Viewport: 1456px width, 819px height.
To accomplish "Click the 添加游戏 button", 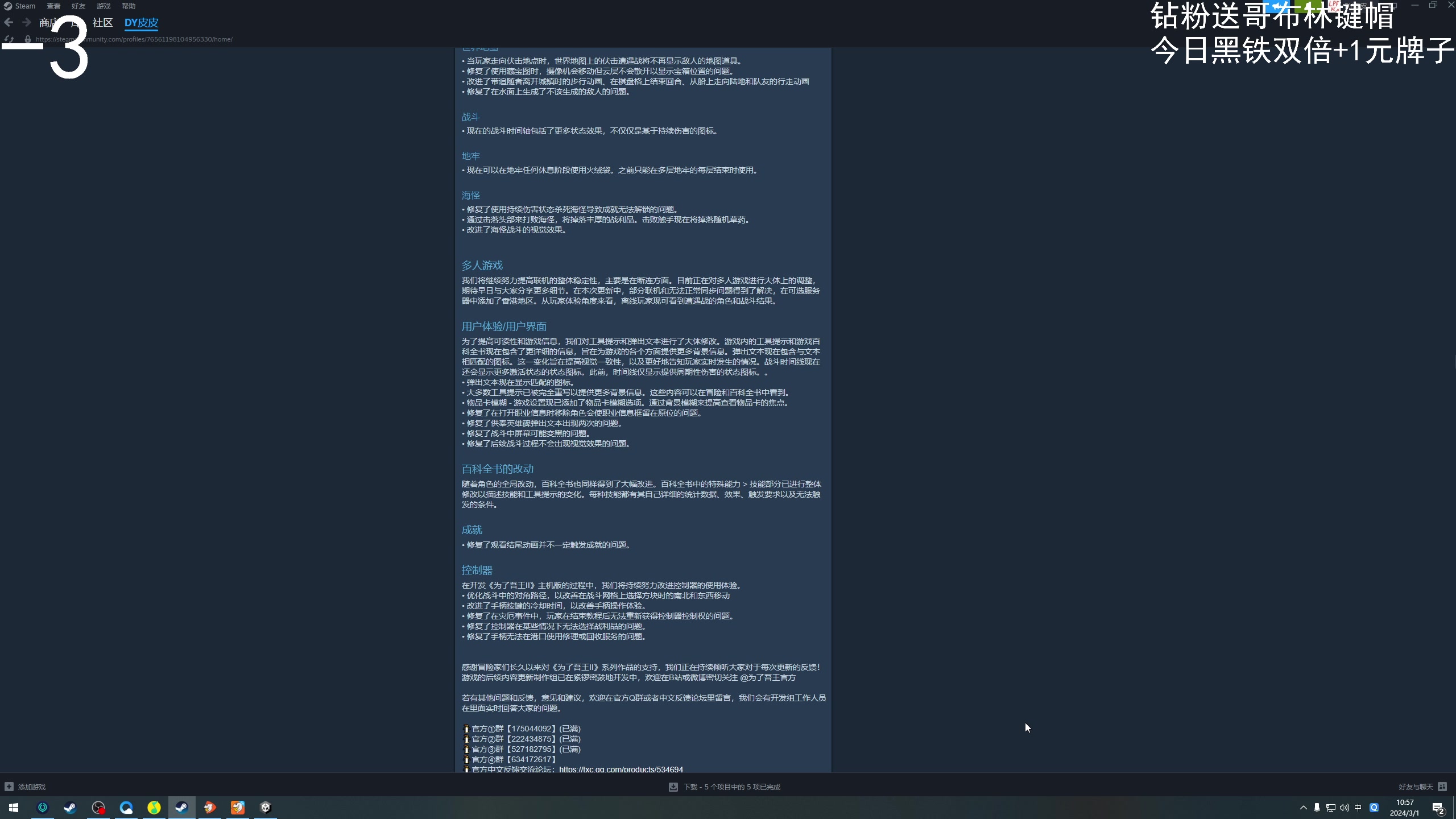I will [31, 787].
